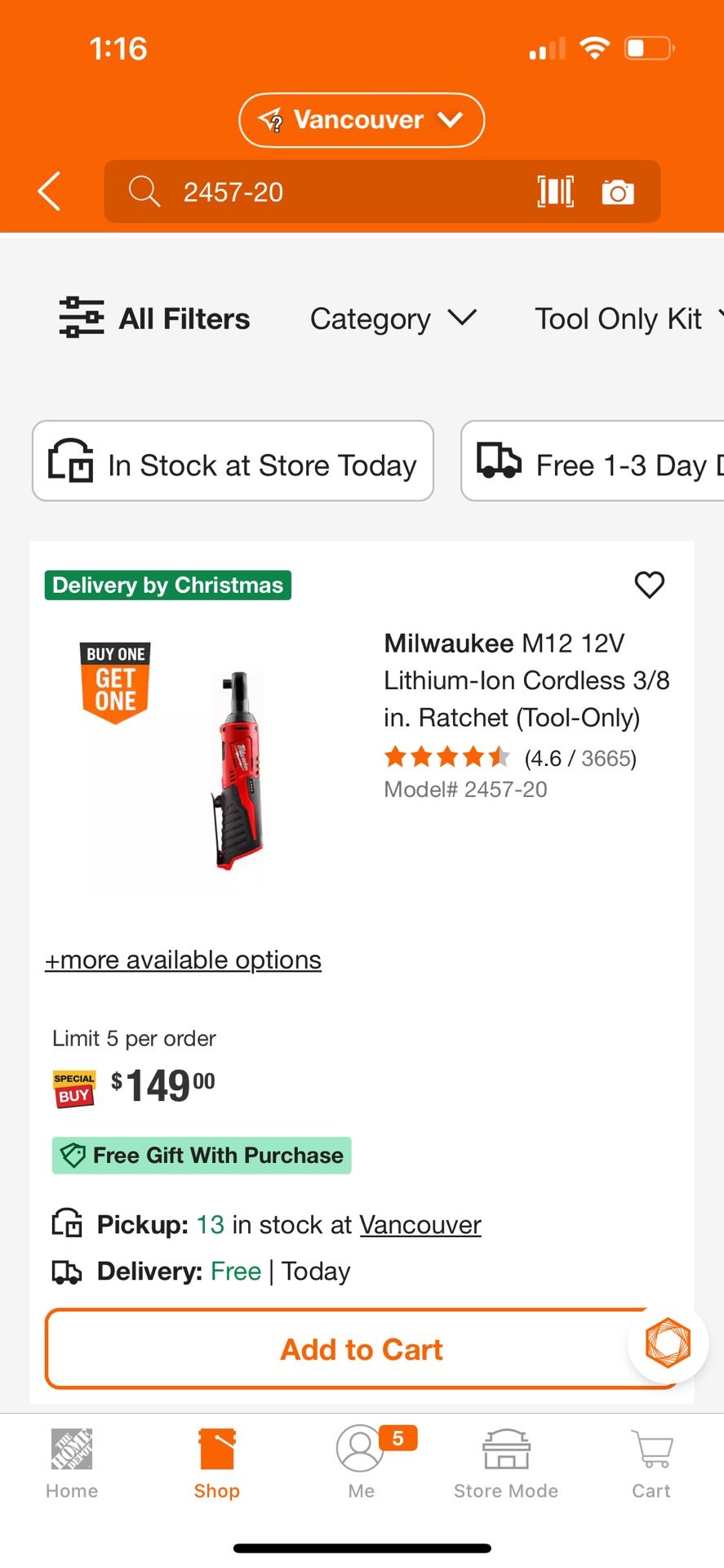Tap the 2457-20 search field
This screenshot has width=724, height=1568.
click(326, 191)
